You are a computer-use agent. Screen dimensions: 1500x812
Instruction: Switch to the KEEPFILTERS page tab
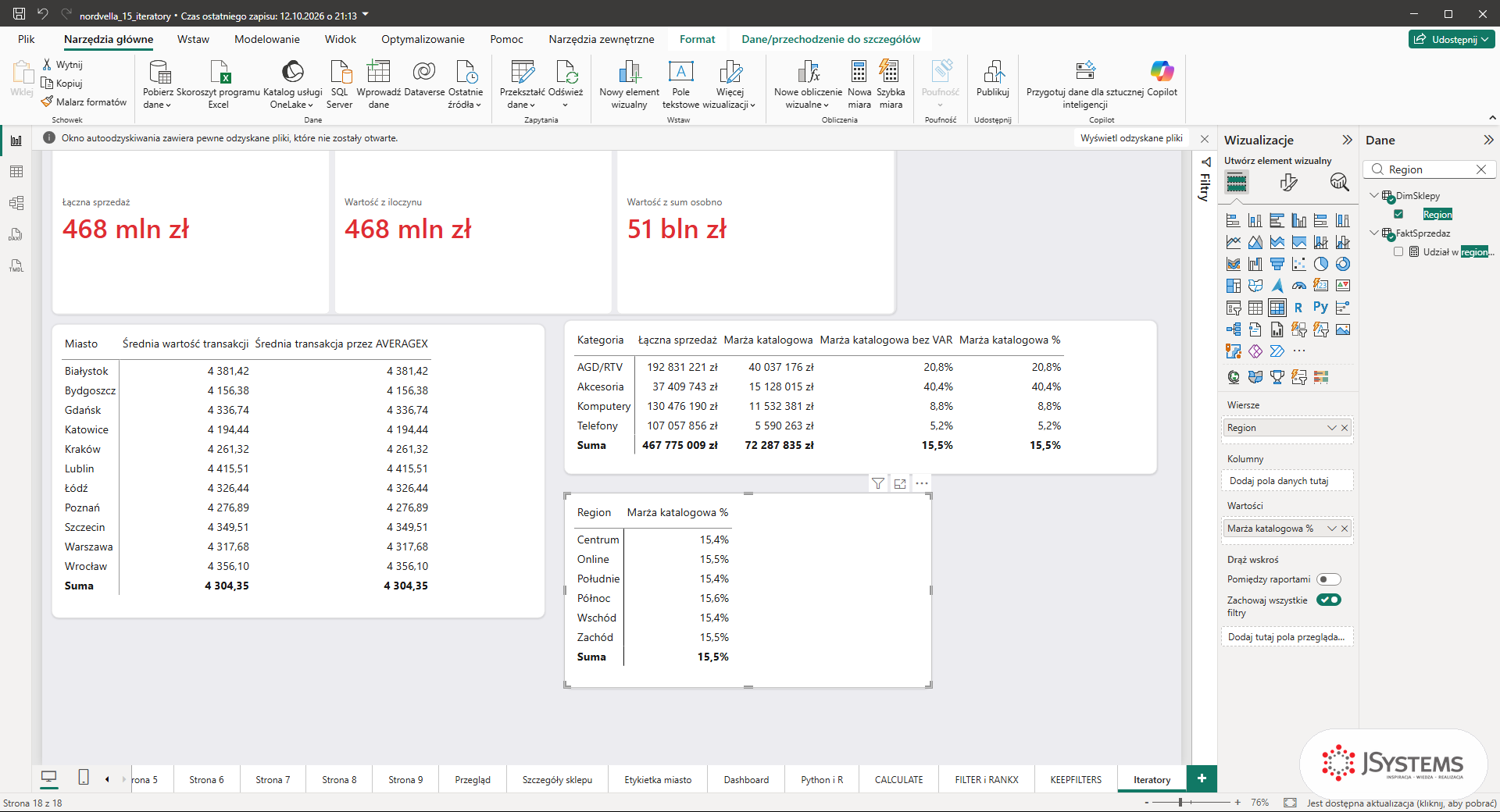pos(1076,780)
